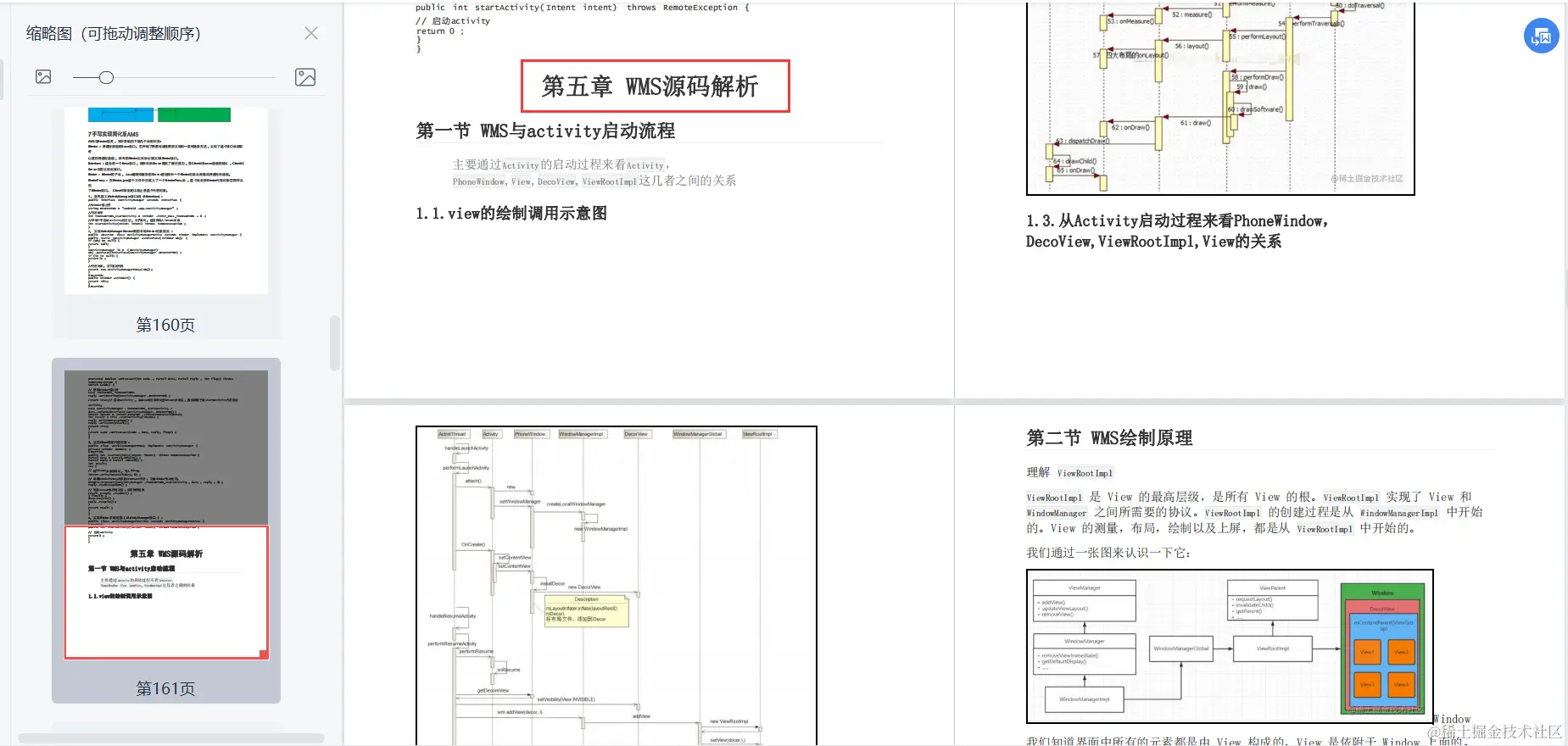Click the large thumbnail size icon
The height and width of the screenshot is (746, 1568).
coord(305,77)
